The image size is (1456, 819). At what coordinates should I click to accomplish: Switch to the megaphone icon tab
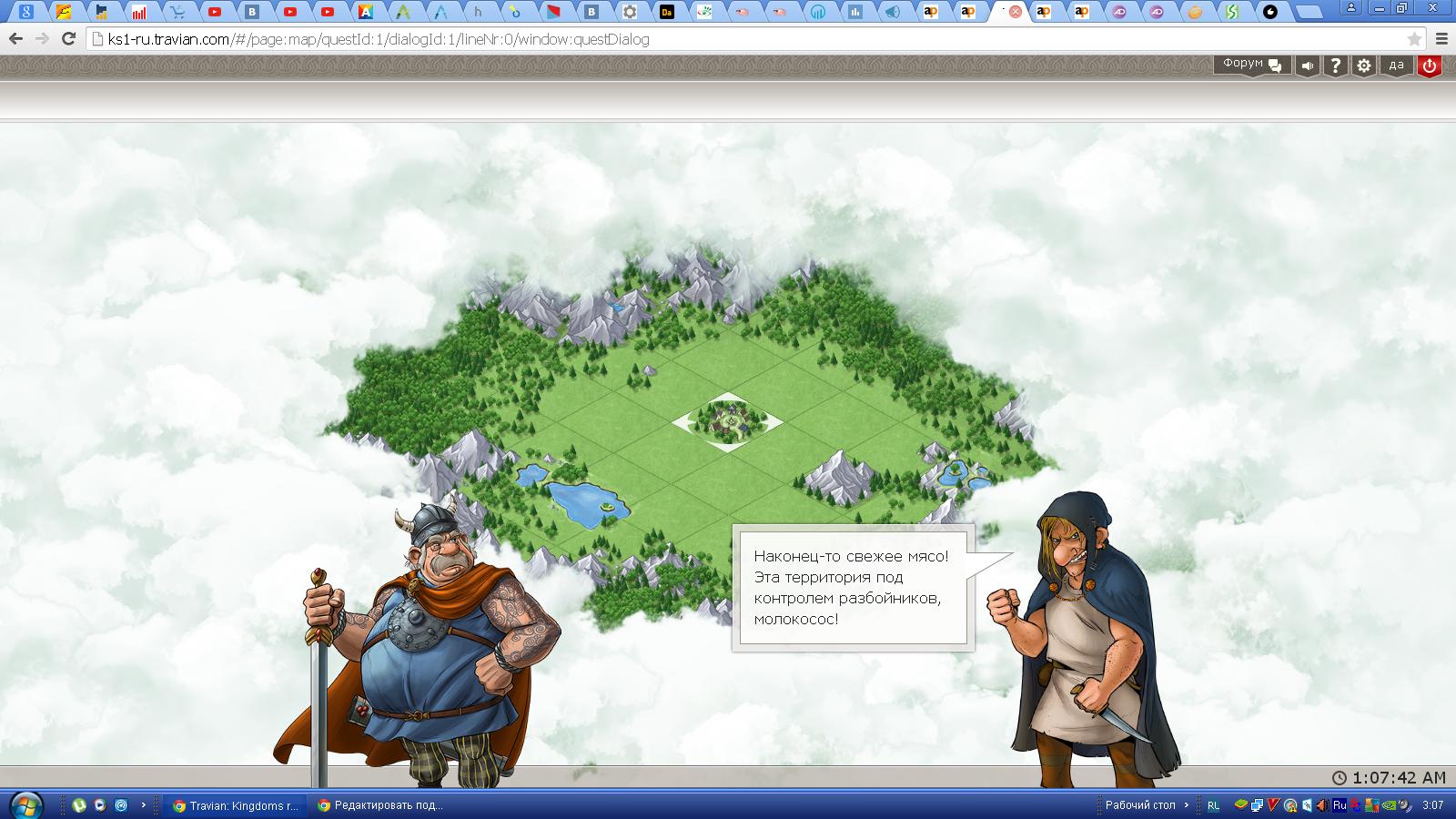(x=893, y=12)
